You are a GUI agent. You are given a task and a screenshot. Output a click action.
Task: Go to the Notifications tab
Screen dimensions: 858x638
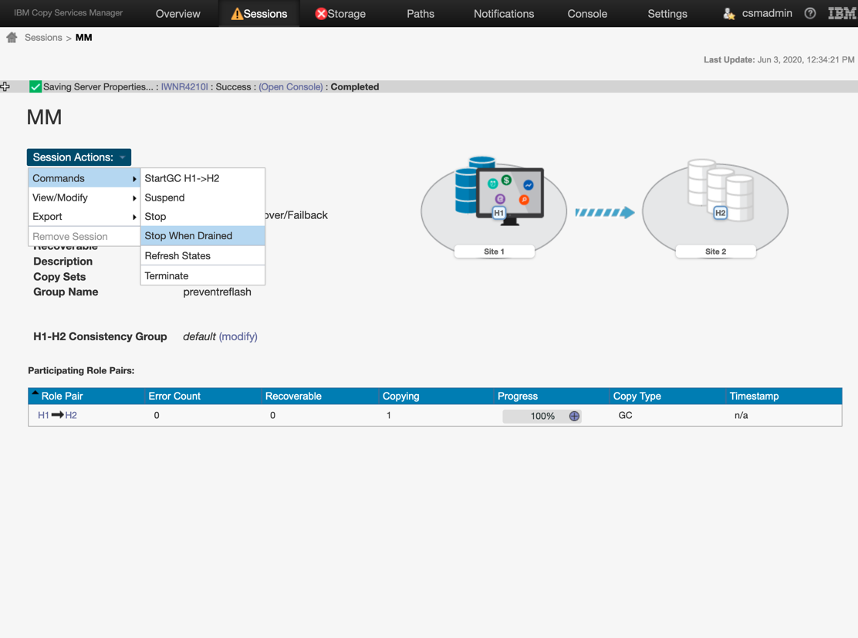[503, 14]
